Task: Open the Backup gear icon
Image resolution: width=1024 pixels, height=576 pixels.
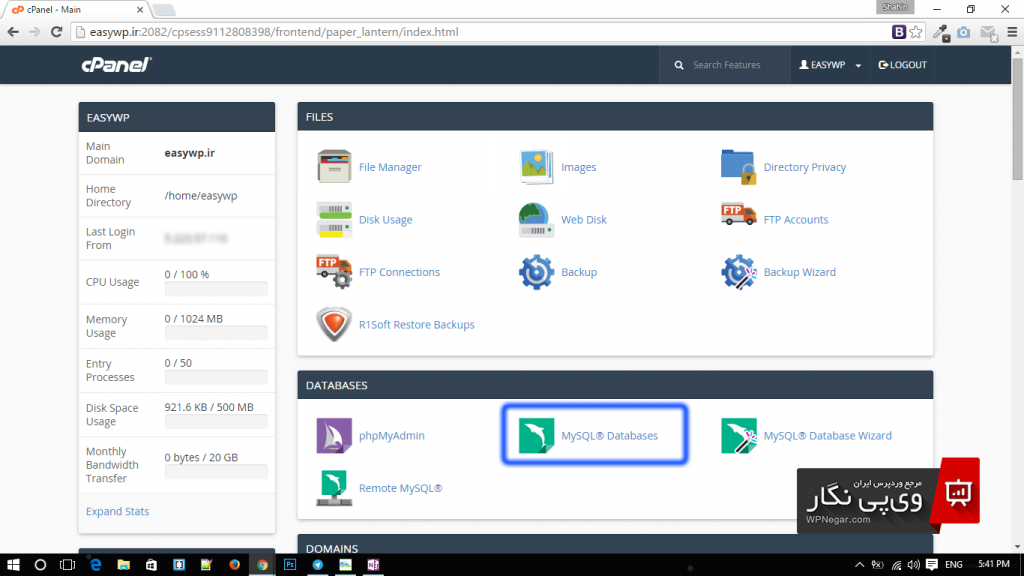Action: point(536,272)
